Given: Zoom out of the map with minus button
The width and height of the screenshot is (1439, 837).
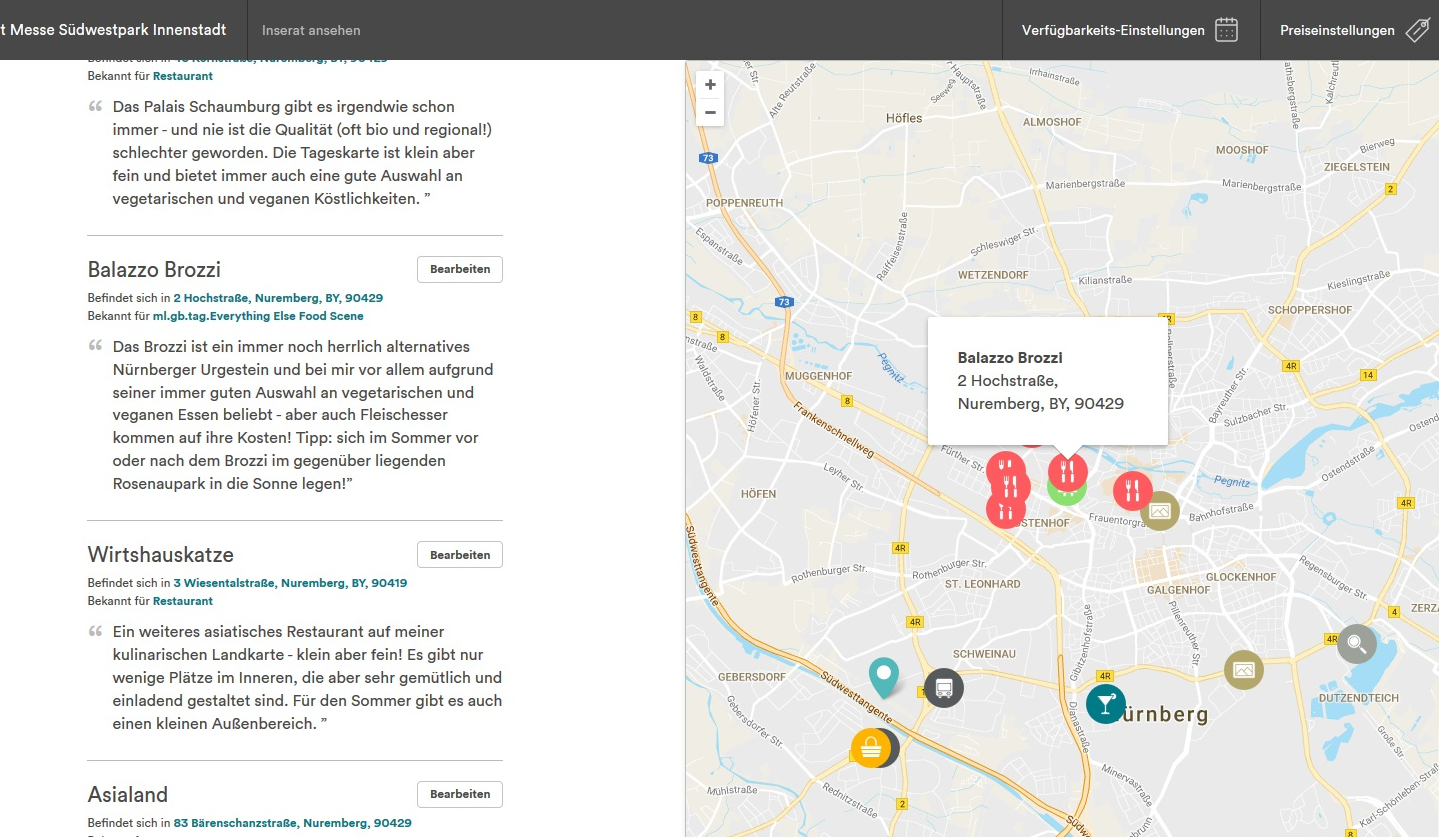Looking at the screenshot, I should pos(710,112).
